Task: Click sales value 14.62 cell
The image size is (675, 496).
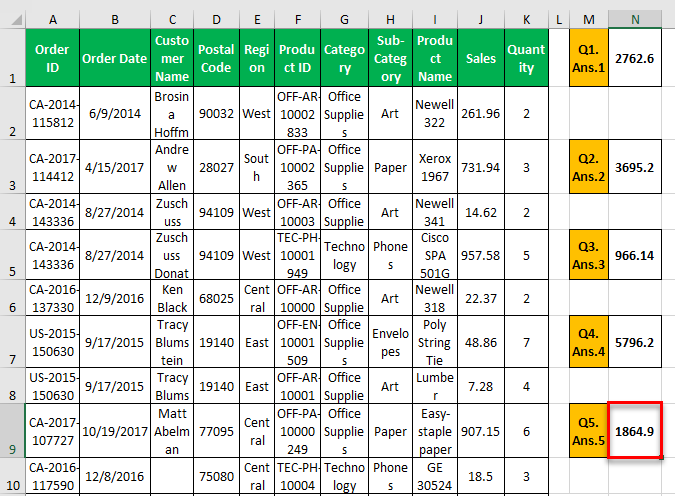Action: tap(481, 212)
